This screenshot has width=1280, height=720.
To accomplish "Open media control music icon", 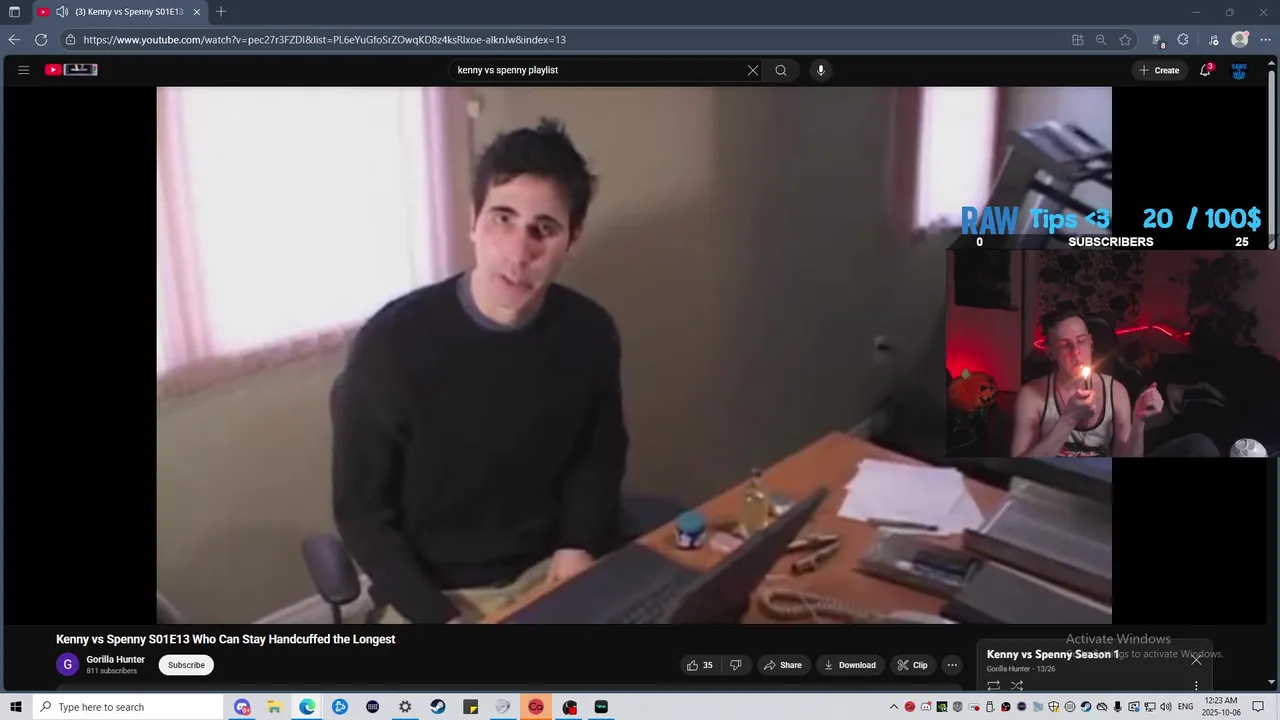I will [1214, 40].
